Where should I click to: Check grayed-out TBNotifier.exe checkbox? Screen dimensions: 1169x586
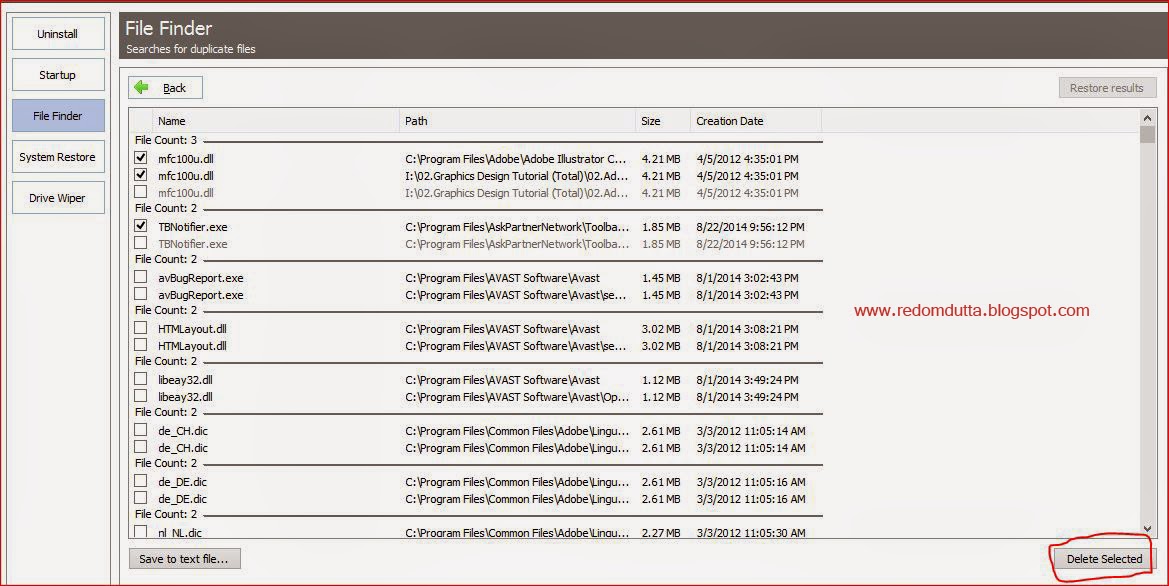[140, 243]
